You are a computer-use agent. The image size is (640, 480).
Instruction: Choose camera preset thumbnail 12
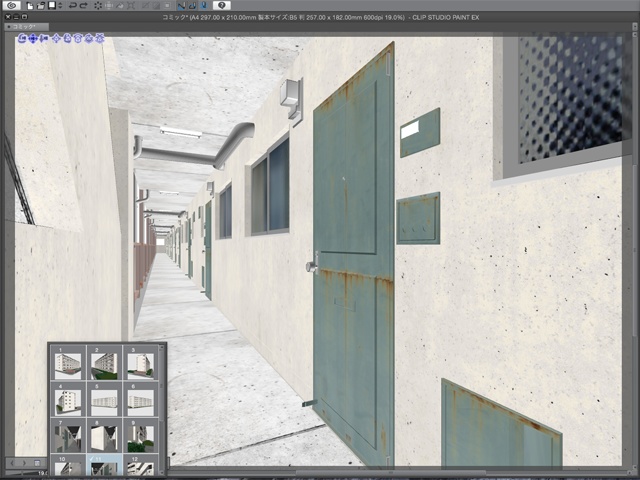141,465
